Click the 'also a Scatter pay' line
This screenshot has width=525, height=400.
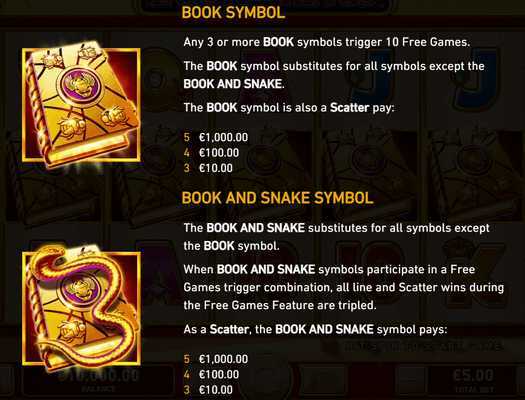click(289, 108)
